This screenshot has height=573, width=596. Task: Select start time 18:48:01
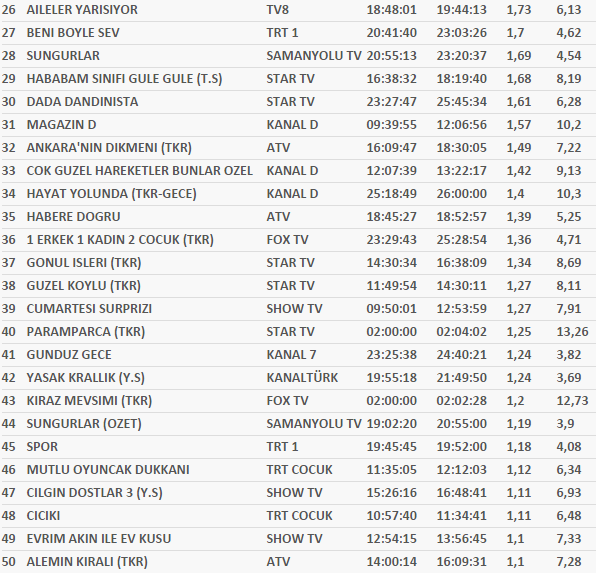(392, 10)
